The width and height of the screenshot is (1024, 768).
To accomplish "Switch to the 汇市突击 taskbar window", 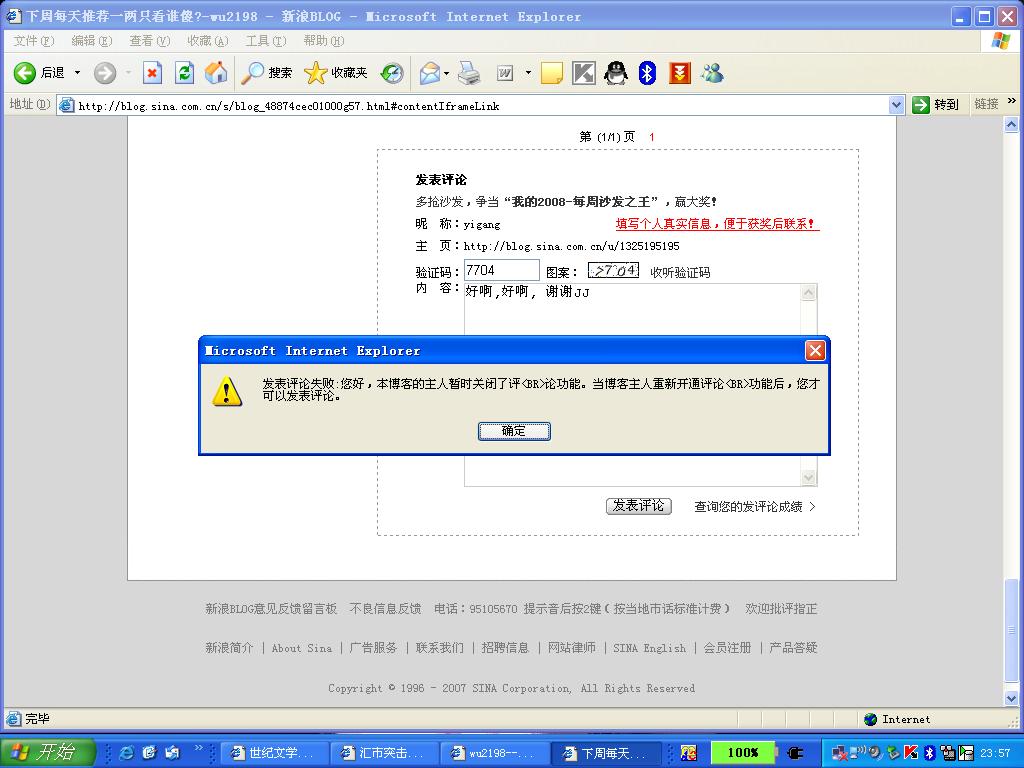I will point(384,753).
